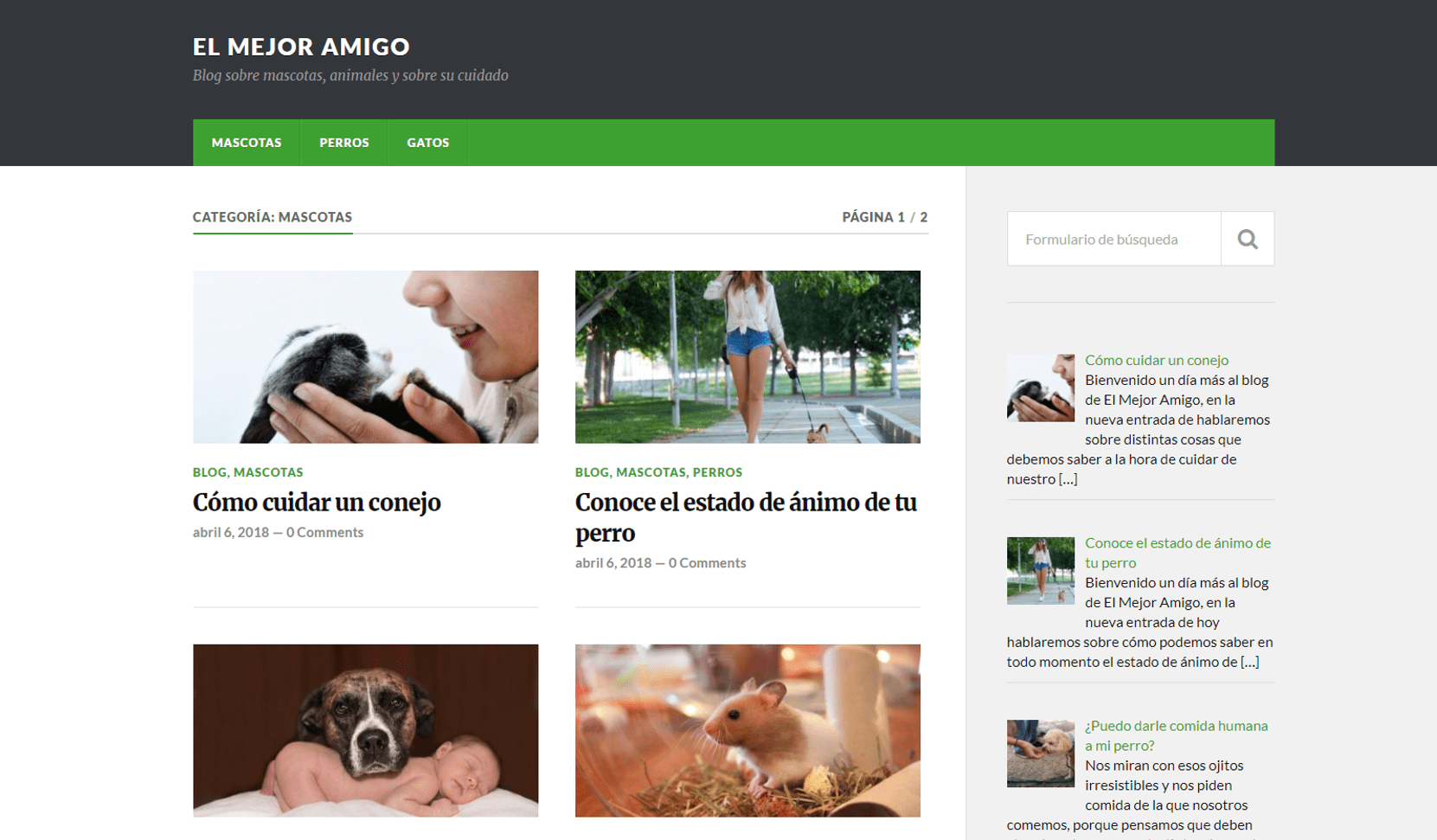Open sidebar link 'Cómo cuidar un conejo'
This screenshot has height=840, width=1437.
pyautogui.click(x=1156, y=360)
